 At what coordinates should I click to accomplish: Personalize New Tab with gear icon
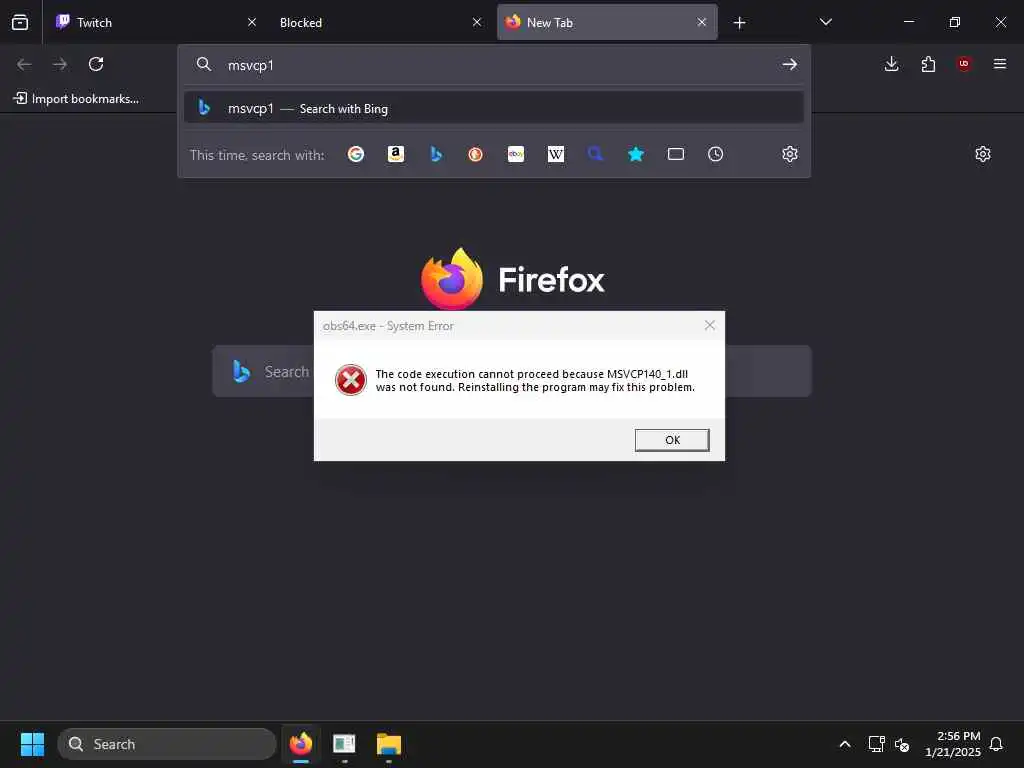[x=983, y=154]
